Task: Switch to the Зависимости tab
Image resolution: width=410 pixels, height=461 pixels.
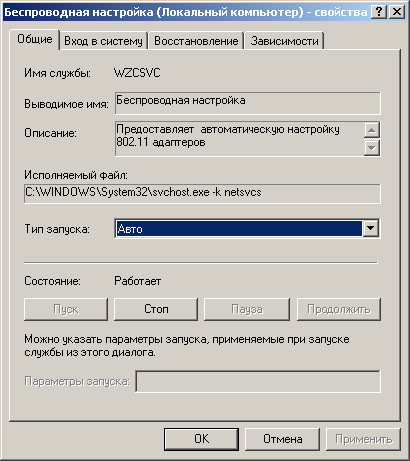Action: click(284, 41)
